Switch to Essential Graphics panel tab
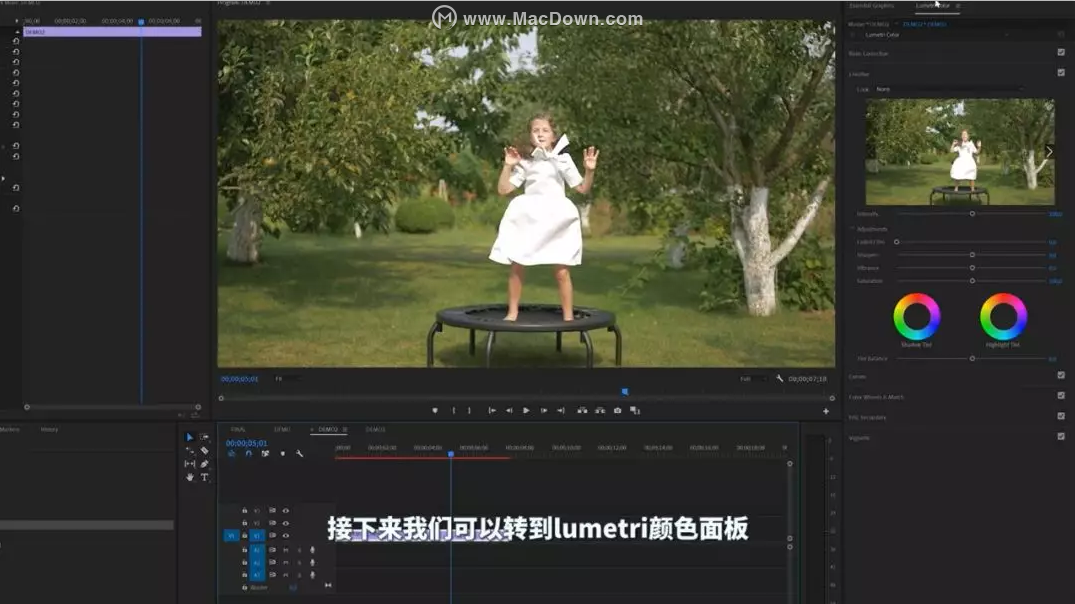The width and height of the screenshot is (1075, 604). click(871, 5)
